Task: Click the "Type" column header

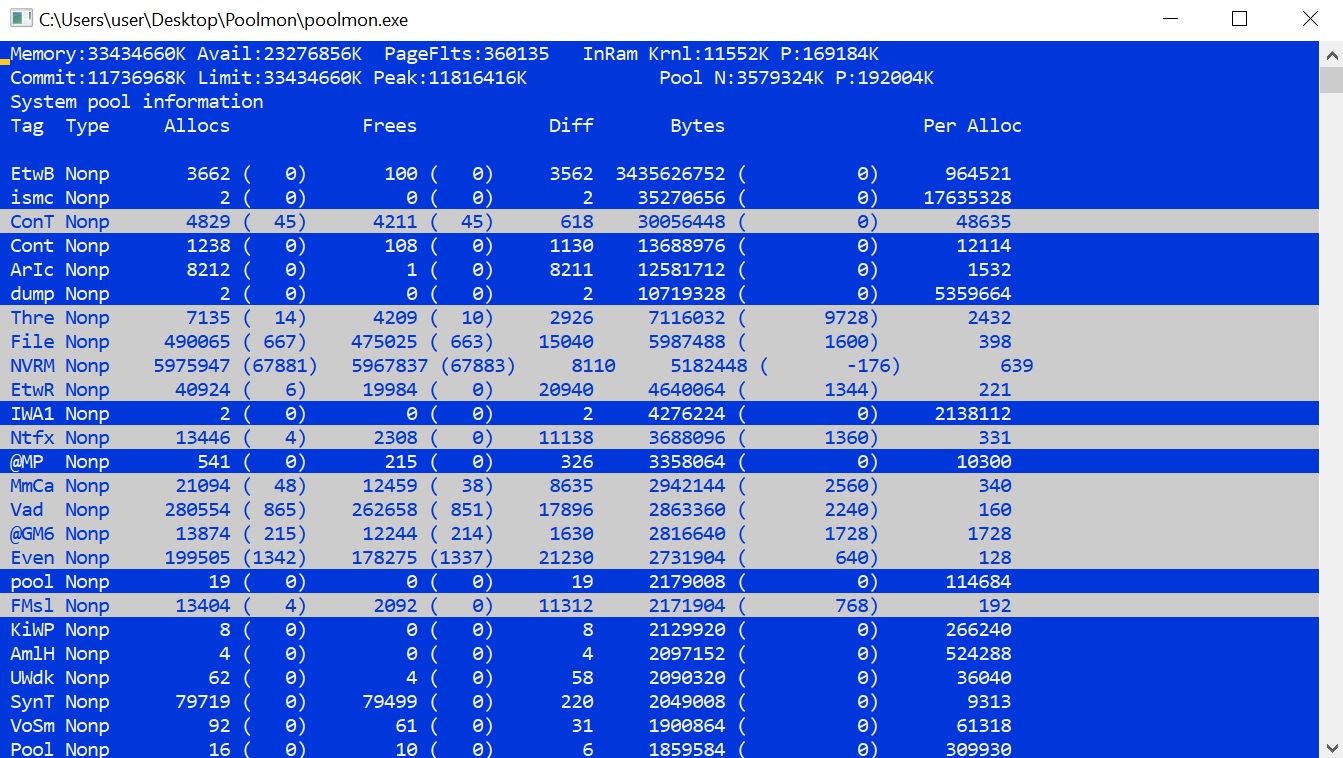Action: (87, 126)
